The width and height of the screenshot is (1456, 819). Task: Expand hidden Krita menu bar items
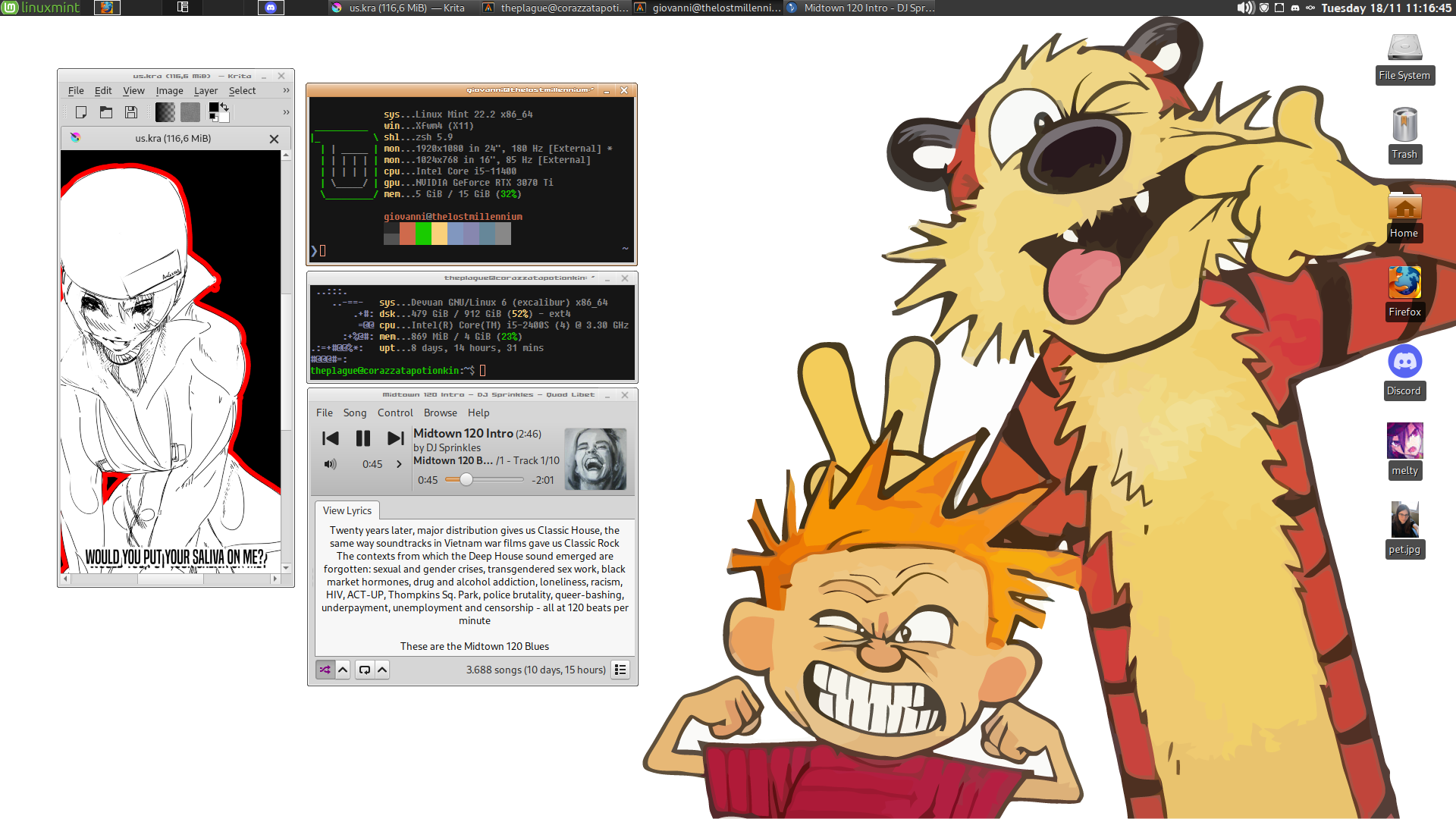(286, 90)
